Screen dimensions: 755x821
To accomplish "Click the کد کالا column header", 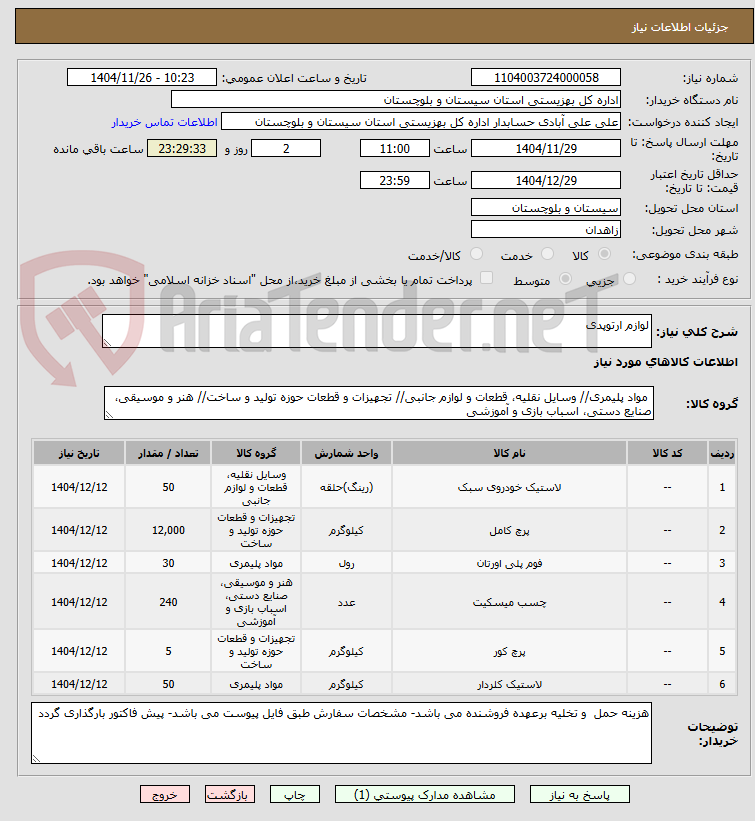I will pos(667,453).
